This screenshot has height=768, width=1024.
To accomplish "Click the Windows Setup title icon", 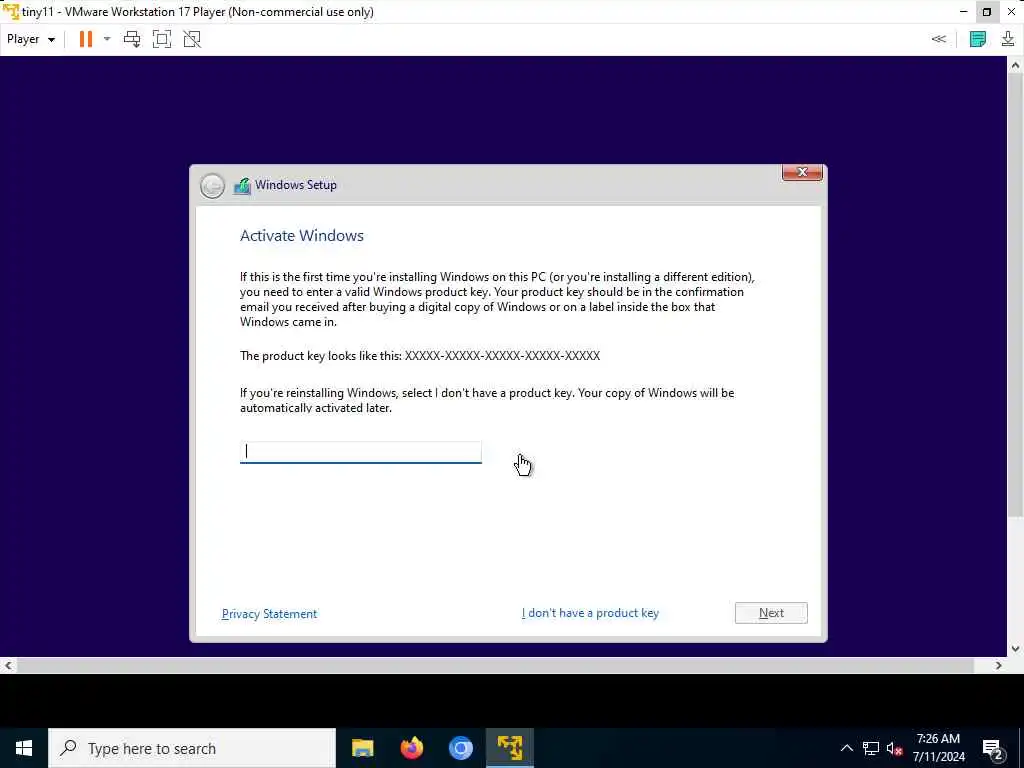I will point(242,186).
